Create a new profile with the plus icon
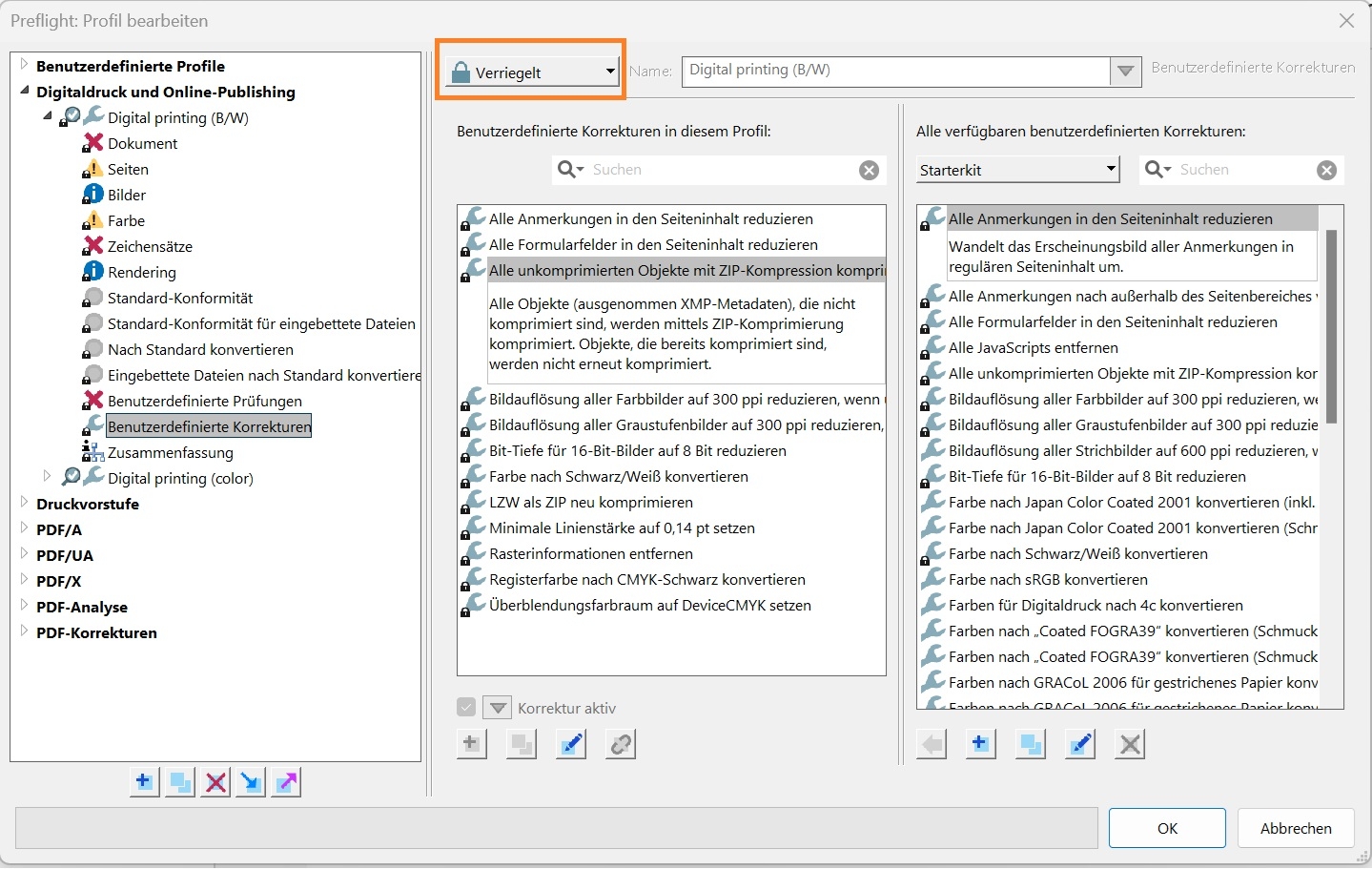 (144, 782)
